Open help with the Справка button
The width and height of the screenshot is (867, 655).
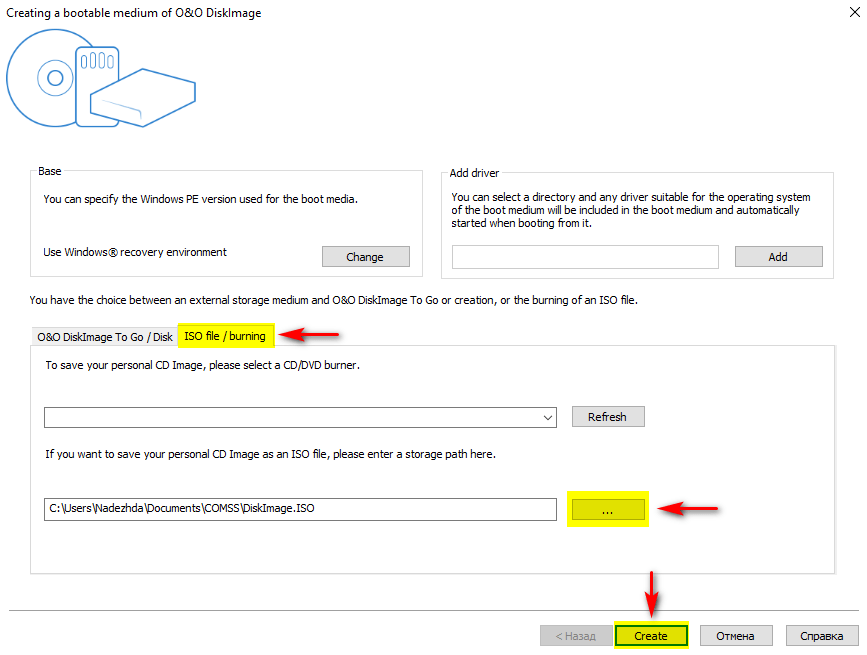point(822,636)
